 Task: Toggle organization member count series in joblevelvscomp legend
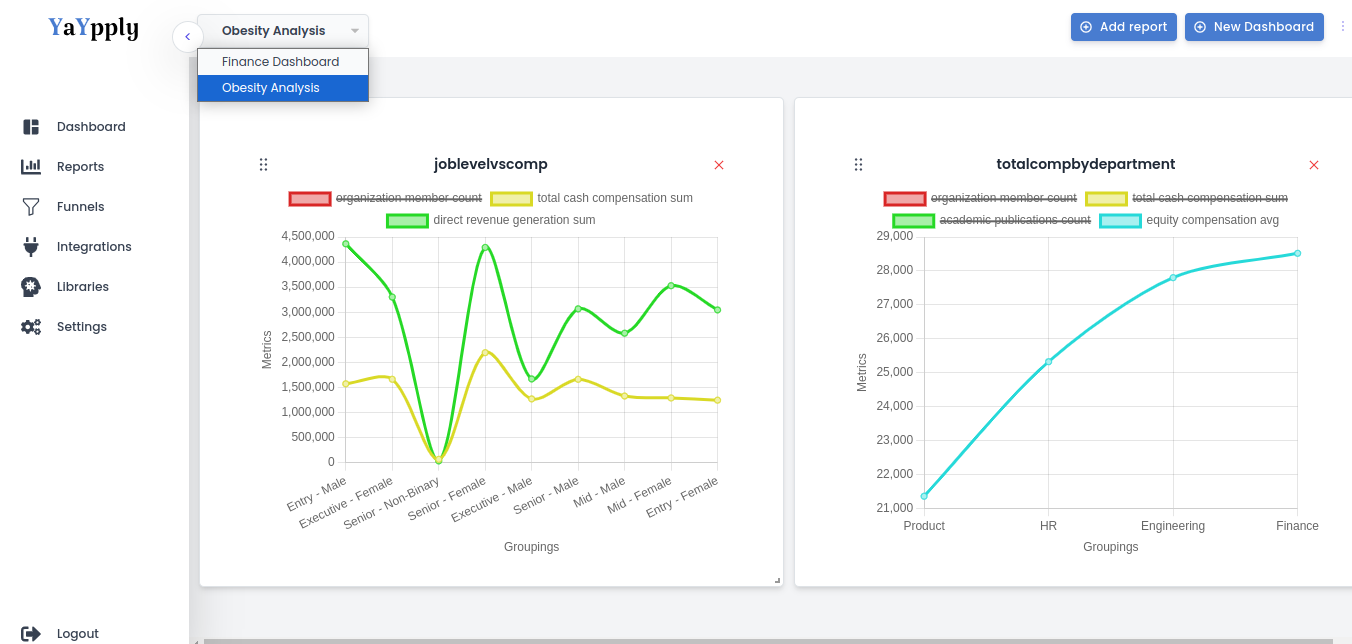[x=385, y=198]
